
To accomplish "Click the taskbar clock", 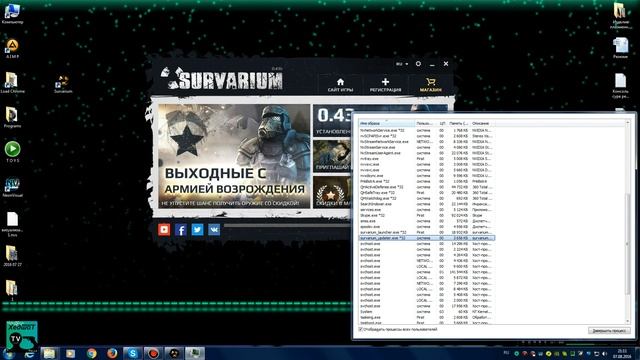I will point(622,353).
